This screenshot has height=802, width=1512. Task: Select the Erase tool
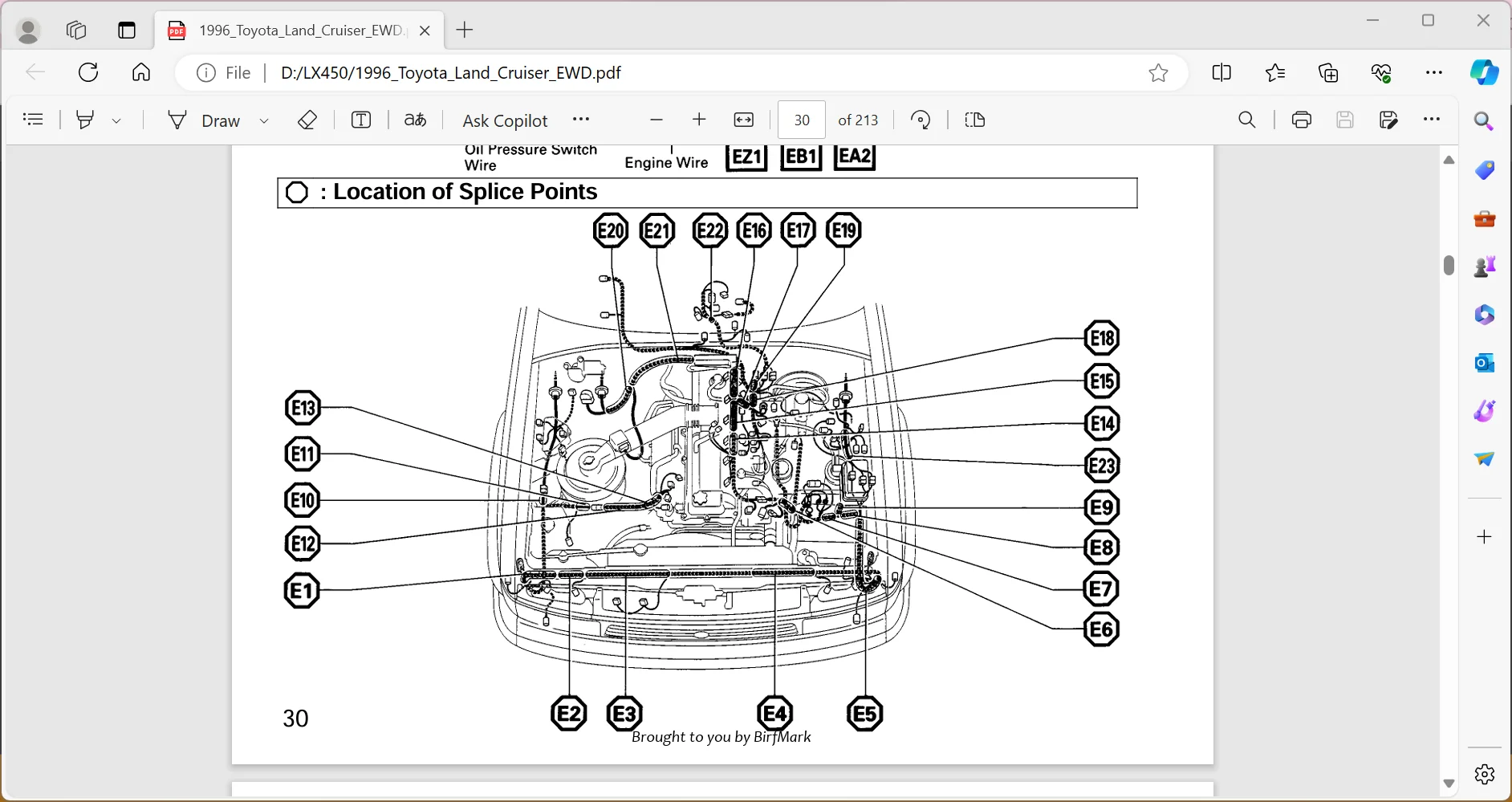pyautogui.click(x=307, y=120)
